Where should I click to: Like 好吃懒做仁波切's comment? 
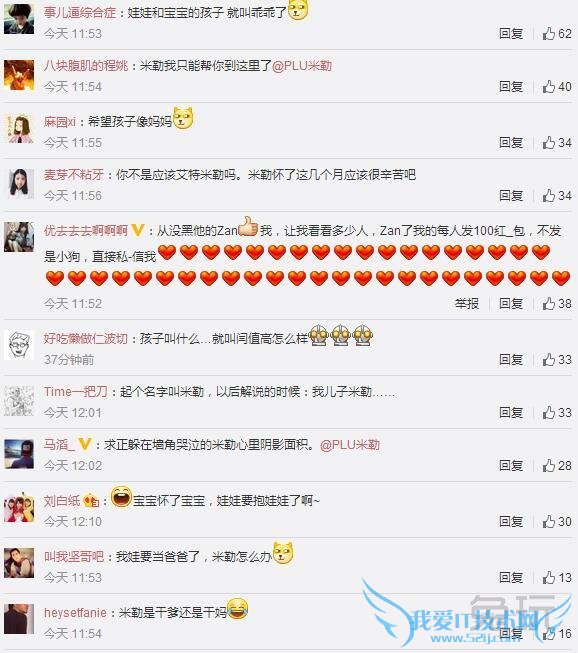click(x=557, y=359)
